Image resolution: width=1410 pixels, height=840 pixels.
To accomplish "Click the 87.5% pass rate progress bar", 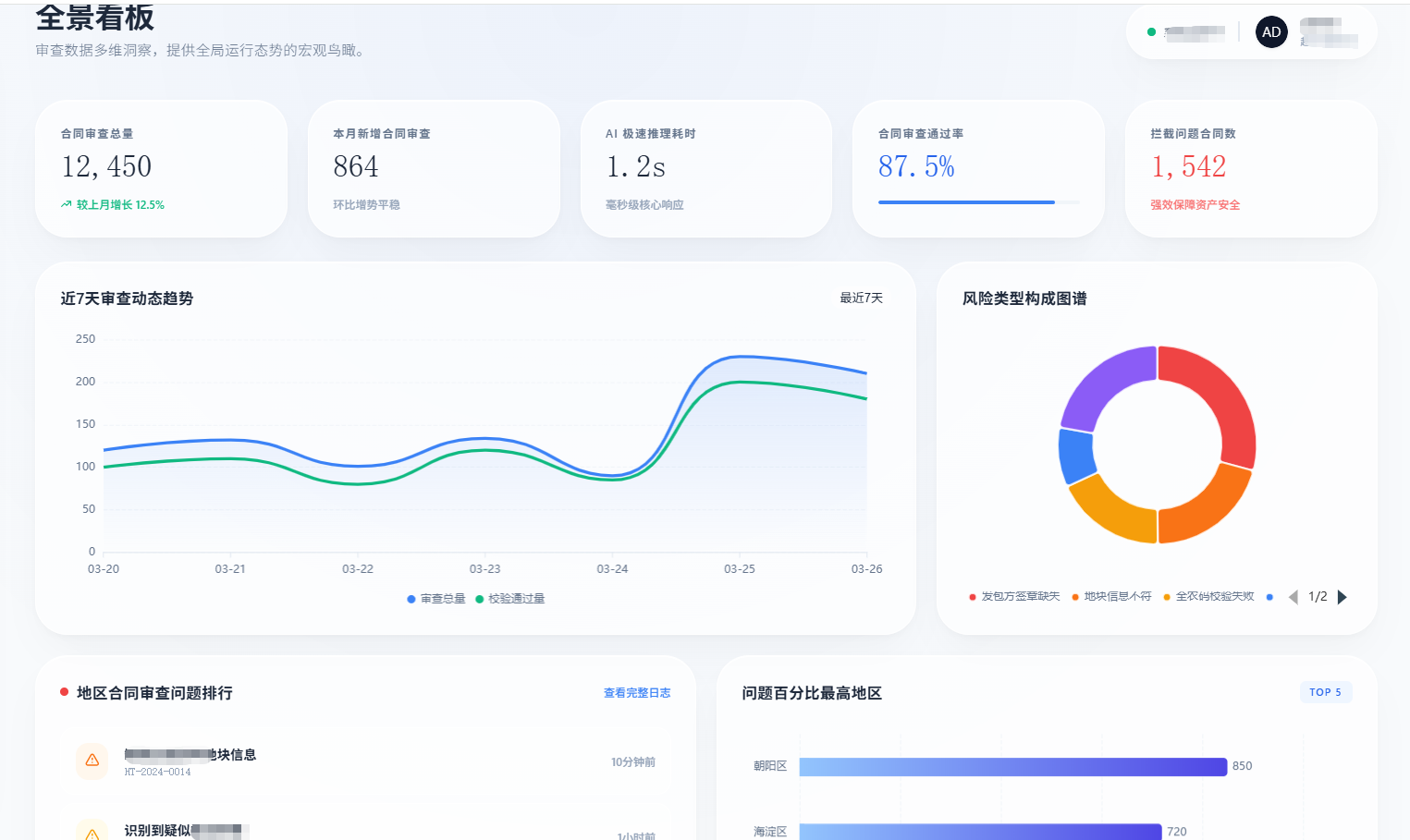I will click(x=979, y=202).
